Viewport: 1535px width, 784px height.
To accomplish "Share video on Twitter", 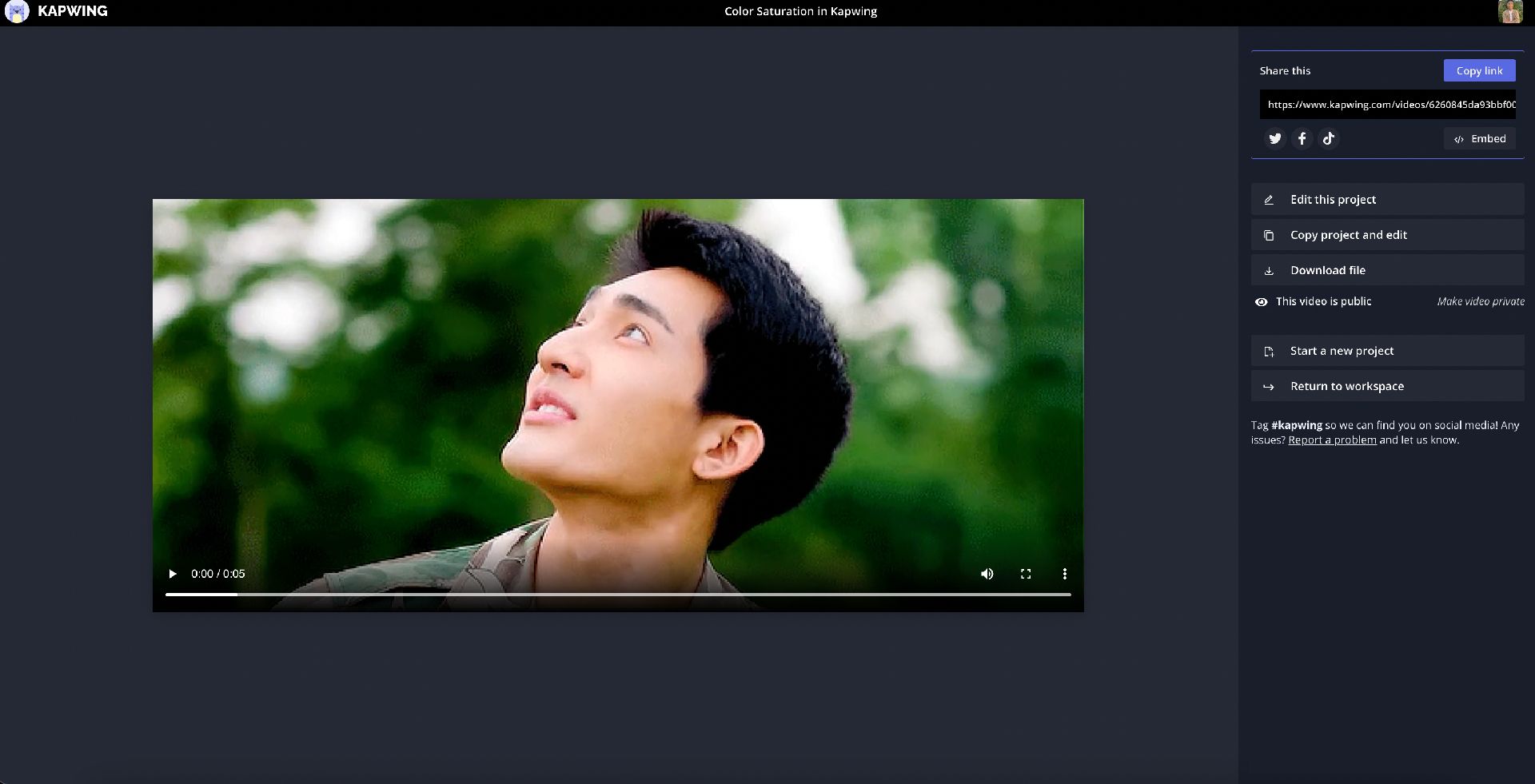I will pos(1275,139).
